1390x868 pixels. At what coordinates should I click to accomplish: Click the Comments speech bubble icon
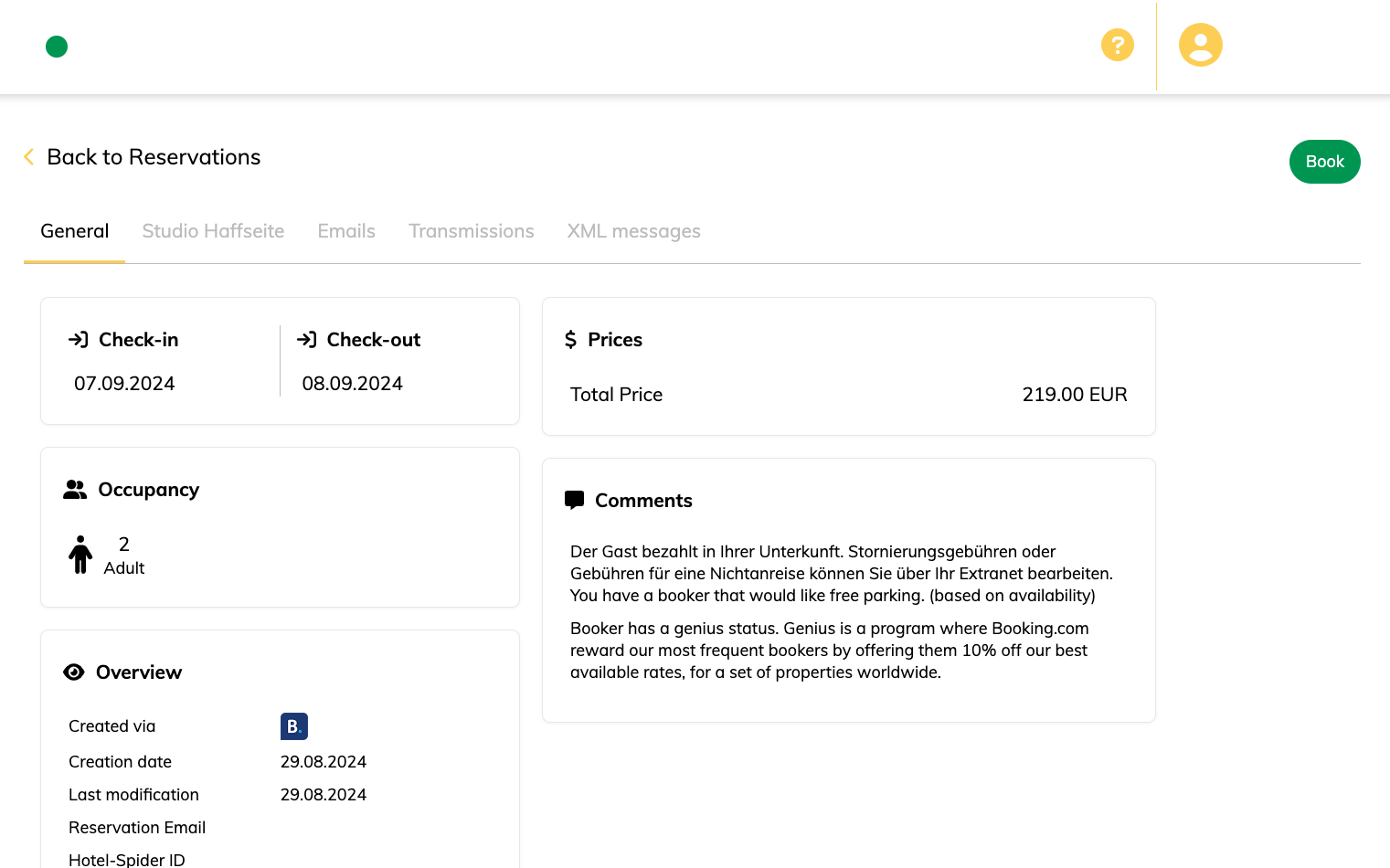point(574,500)
